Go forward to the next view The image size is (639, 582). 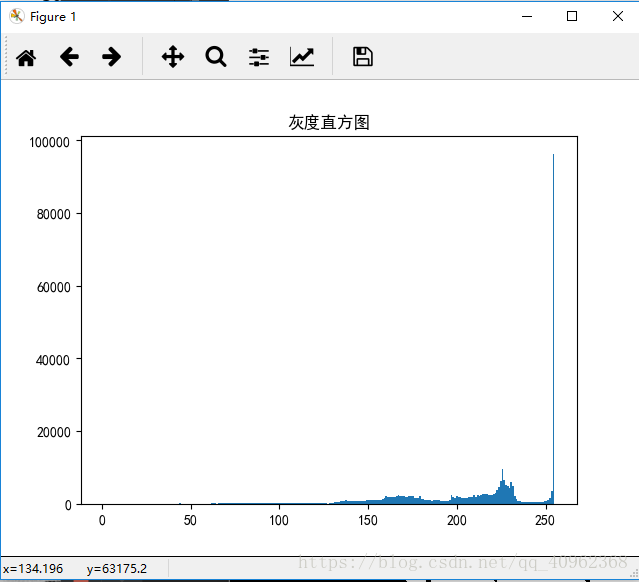pos(111,57)
